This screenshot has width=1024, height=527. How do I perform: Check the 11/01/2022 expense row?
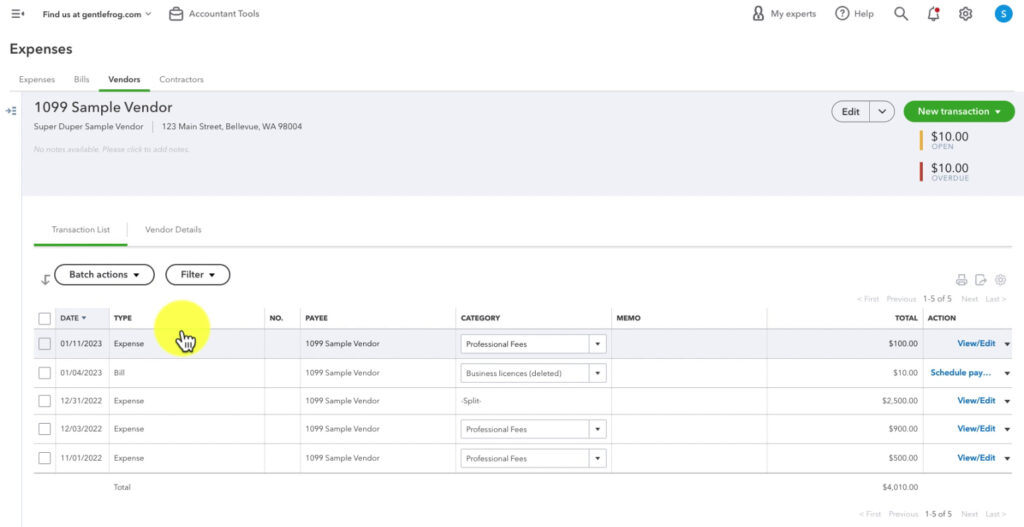tap(44, 458)
